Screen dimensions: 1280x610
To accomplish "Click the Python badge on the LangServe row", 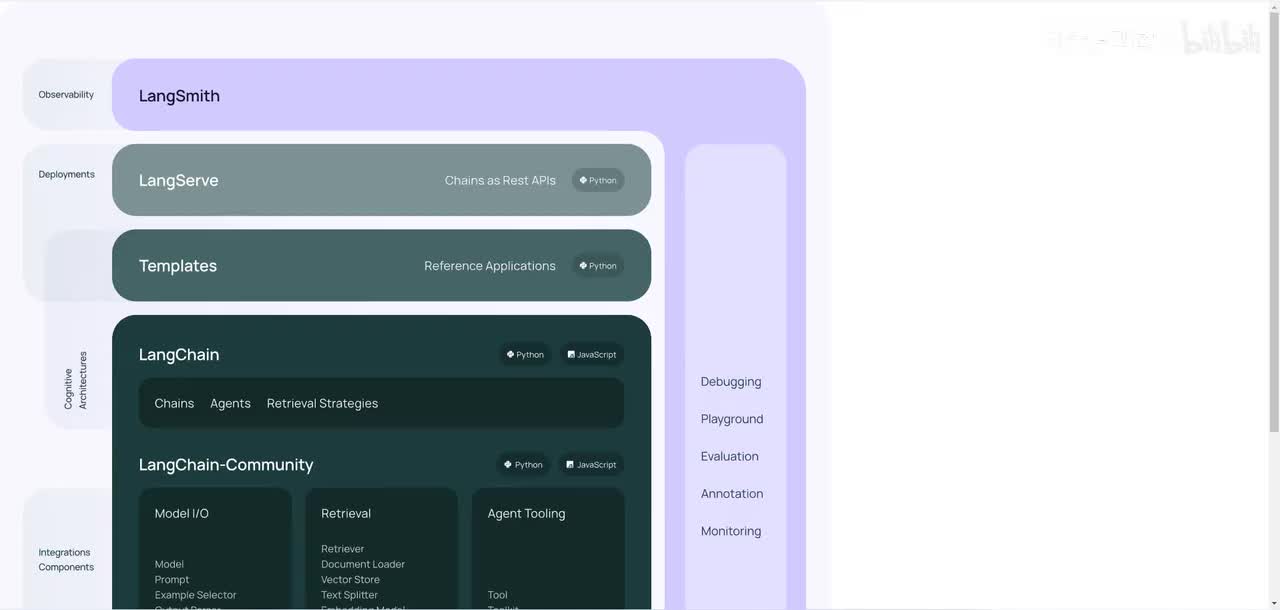I will [x=598, y=181].
